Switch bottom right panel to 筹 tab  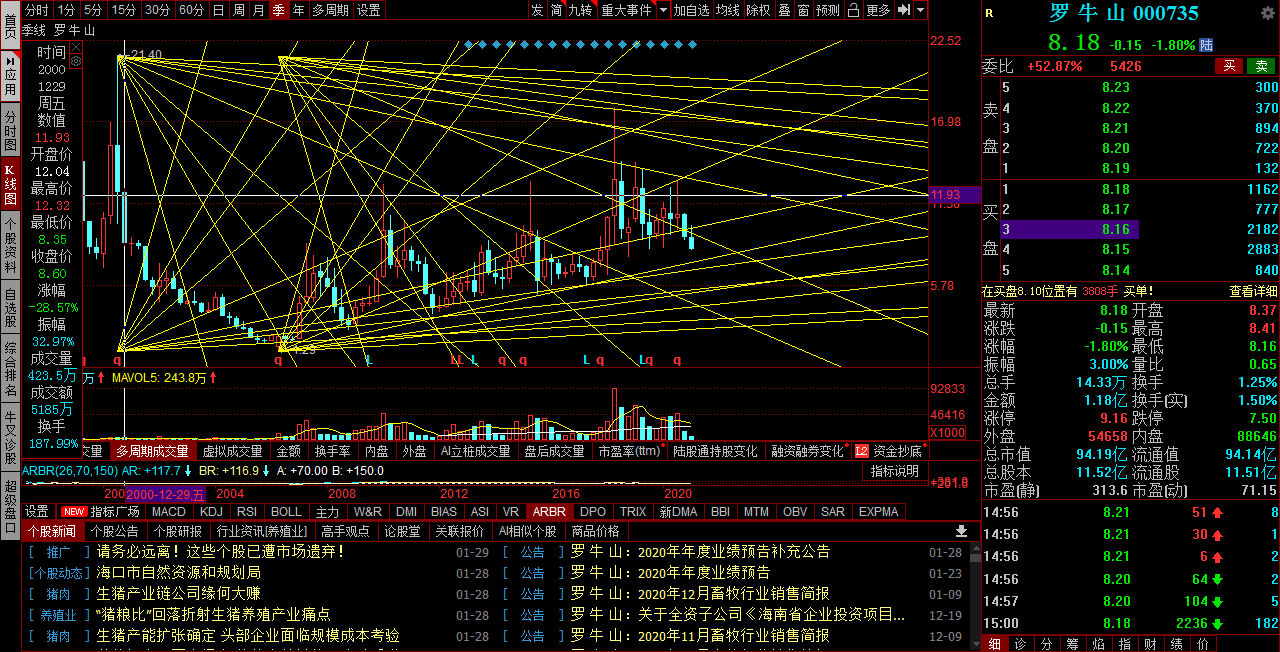tap(1073, 644)
